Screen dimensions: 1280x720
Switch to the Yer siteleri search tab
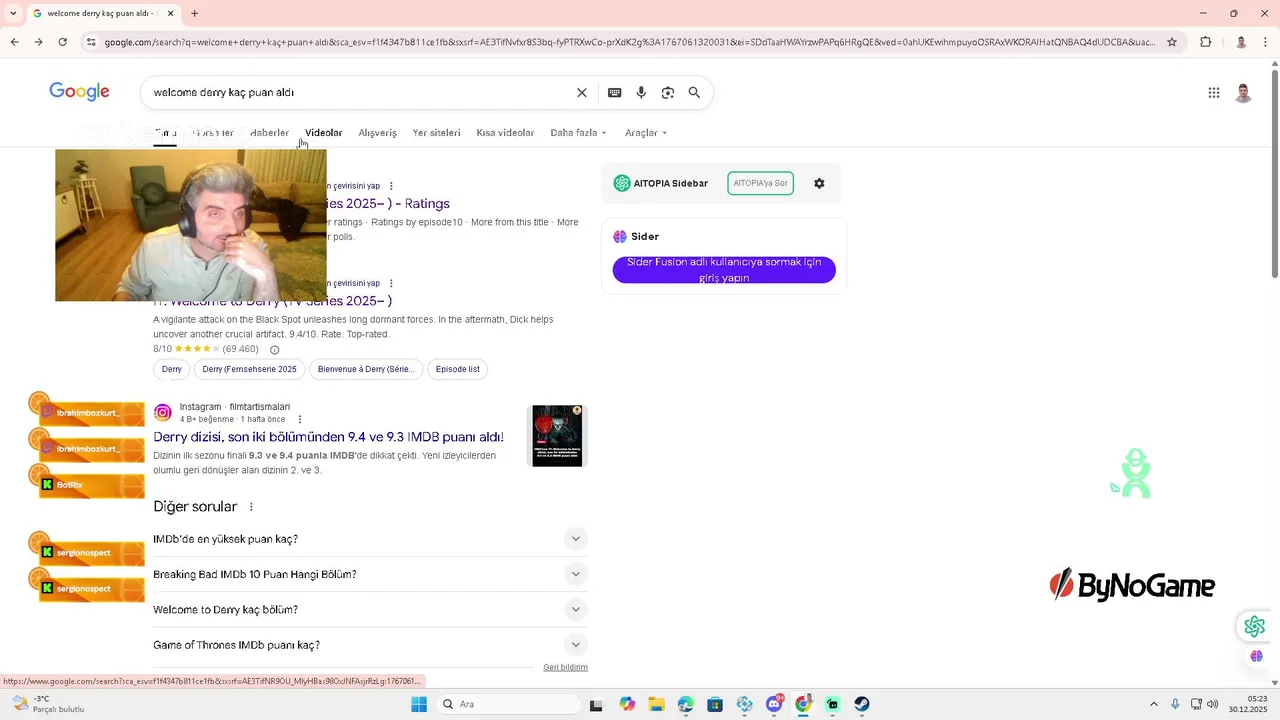436,132
